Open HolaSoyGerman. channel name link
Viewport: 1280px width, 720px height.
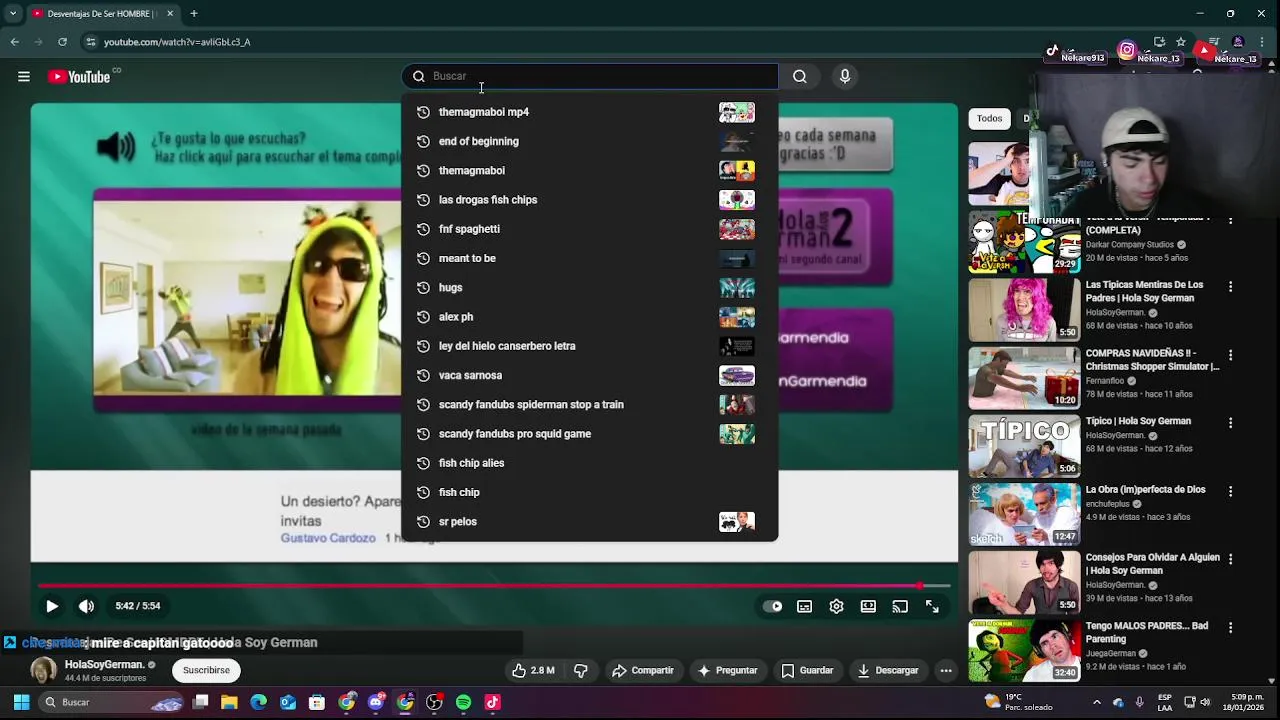(x=105, y=664)
